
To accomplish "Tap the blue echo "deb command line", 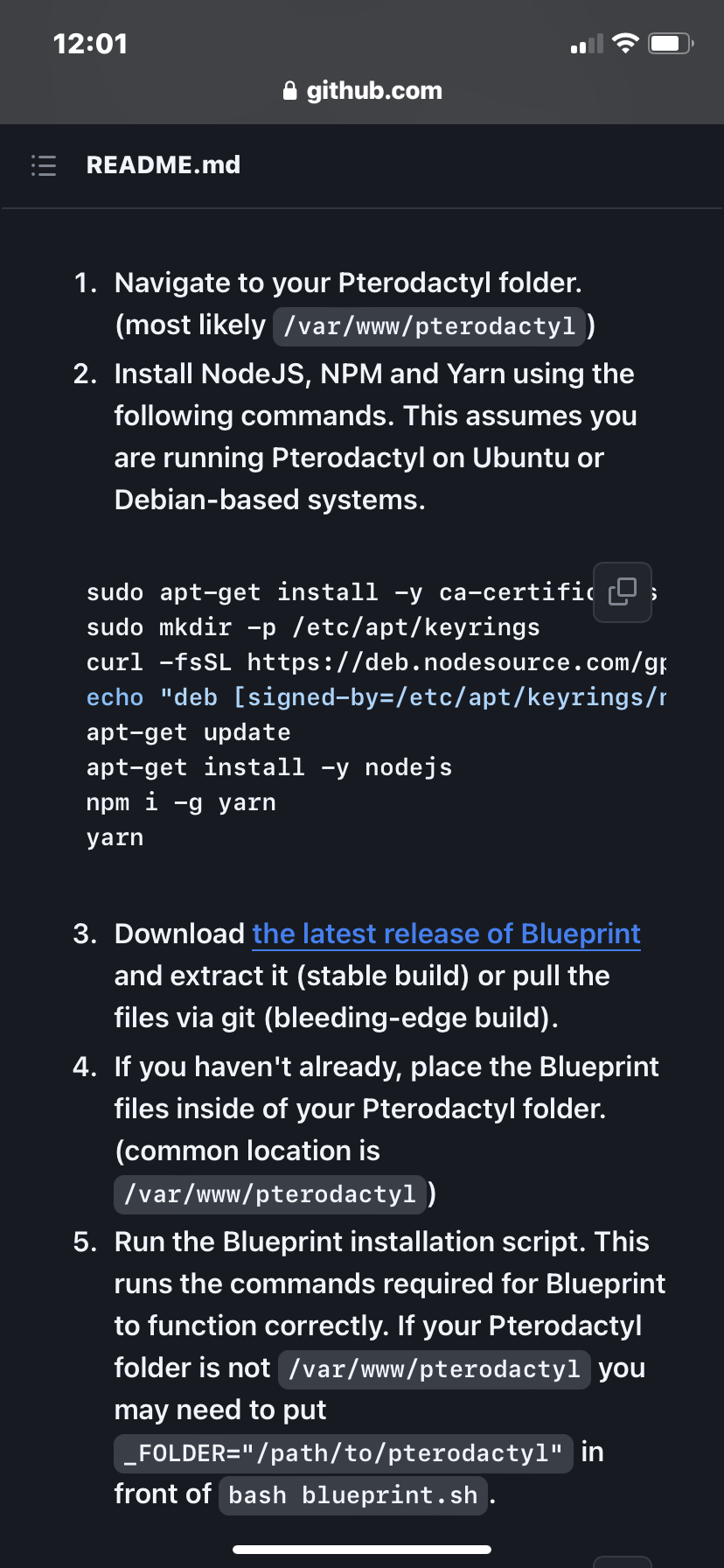I will coord(376,697).
